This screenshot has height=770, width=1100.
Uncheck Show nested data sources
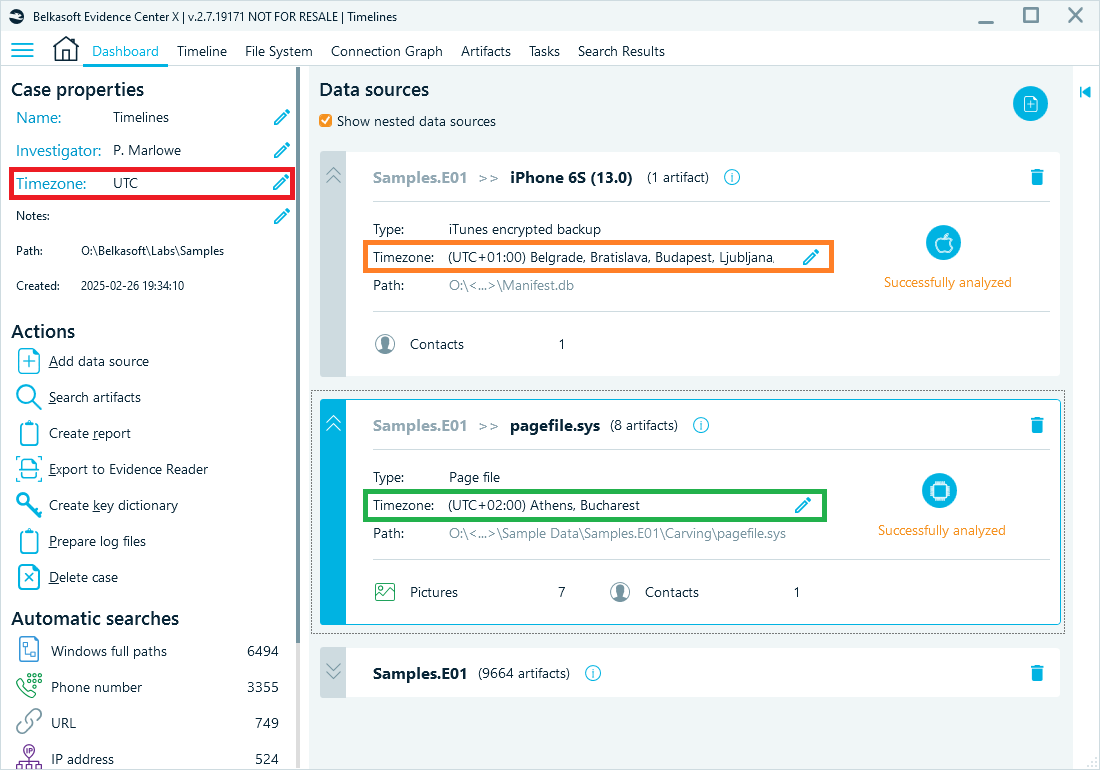click(x=326, y=121)
